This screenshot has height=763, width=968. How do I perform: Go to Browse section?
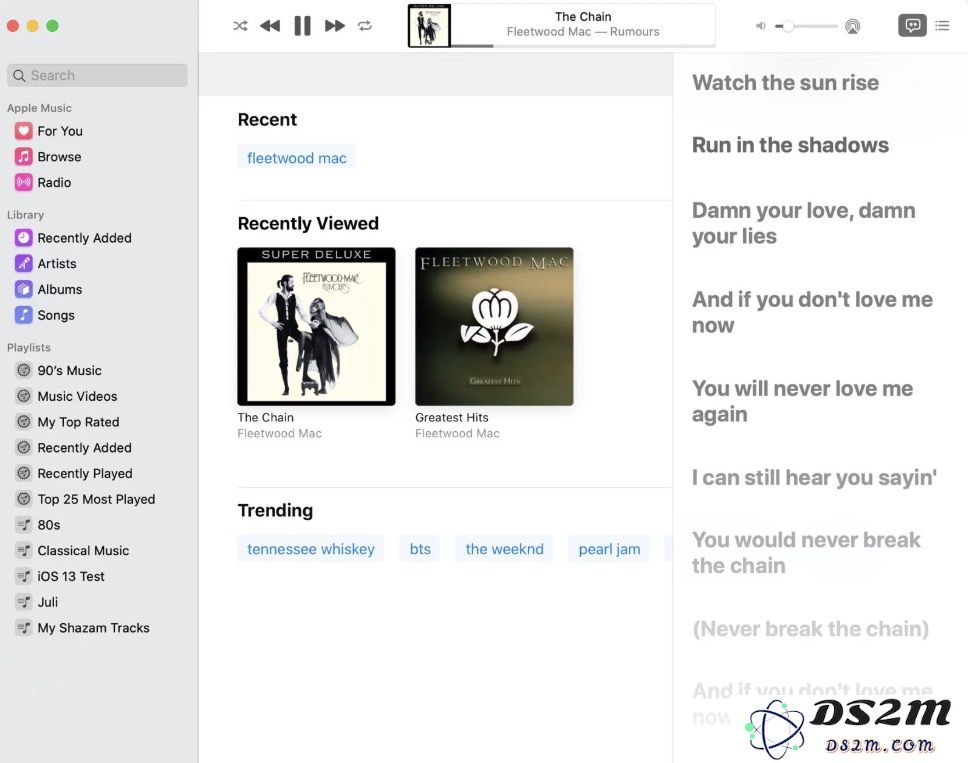pyautogui.click(x=59, y=157)
